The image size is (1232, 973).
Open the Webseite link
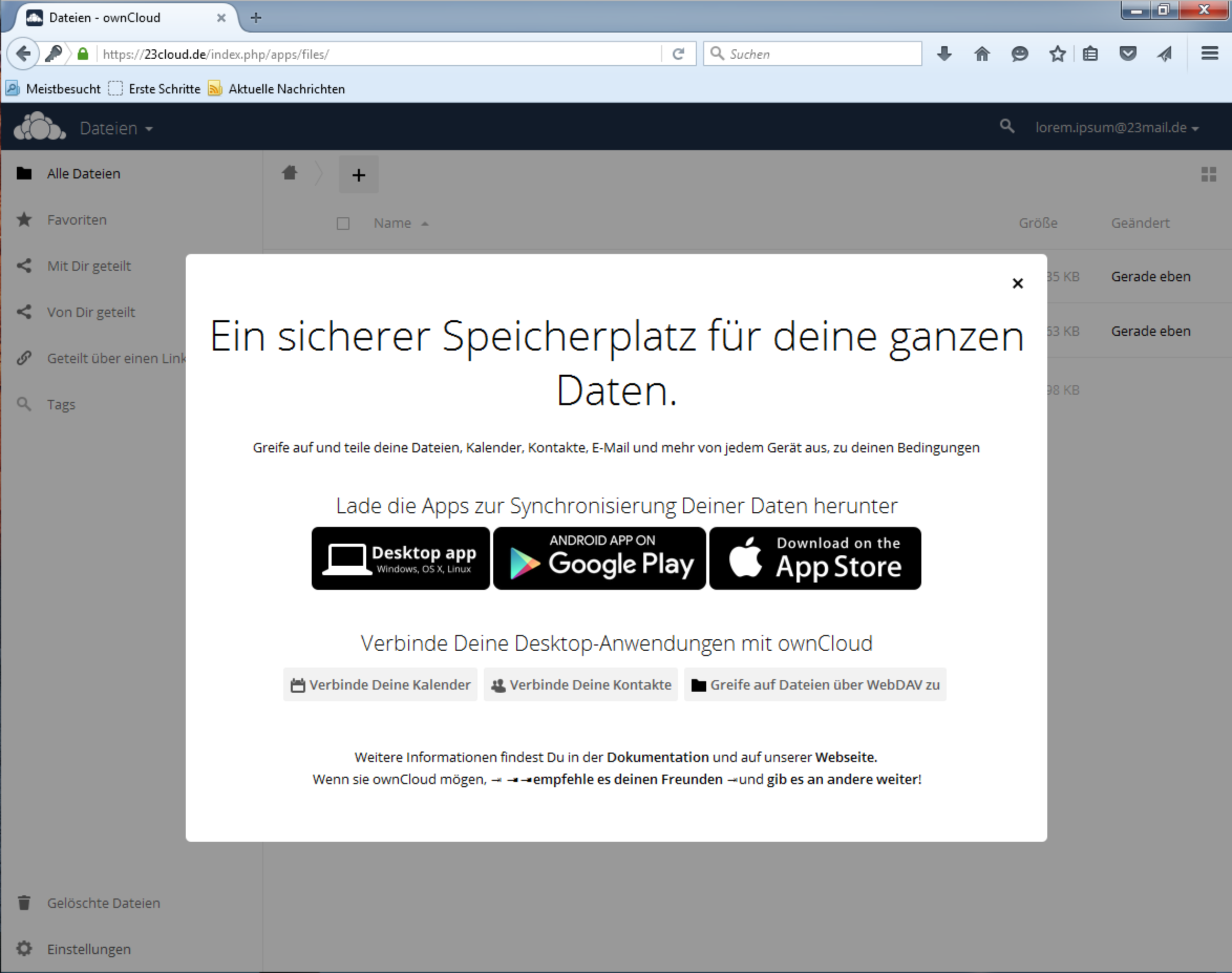click(x=845, y=757)
